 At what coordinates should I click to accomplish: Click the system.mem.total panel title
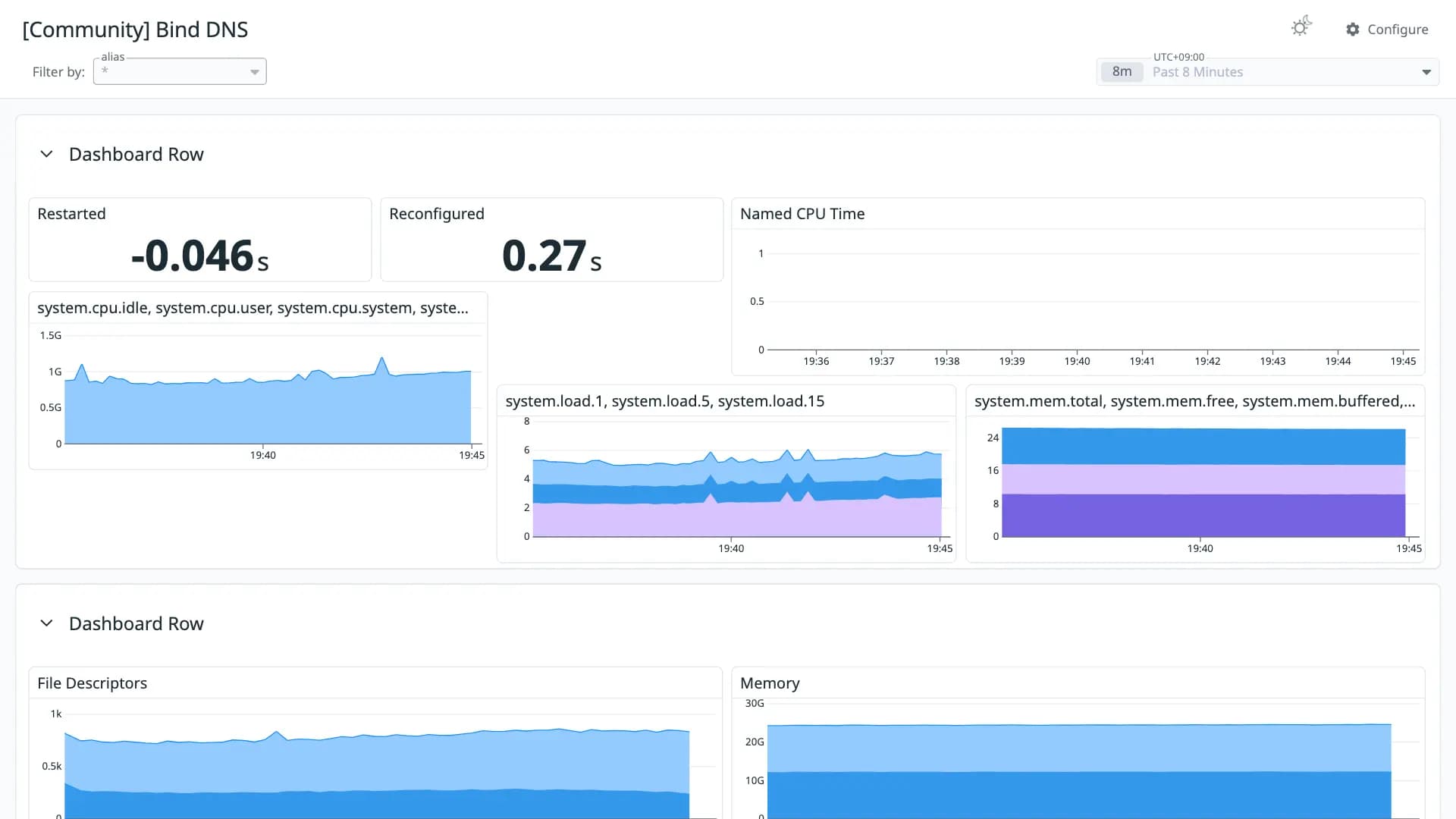click(x=1194, y=401)
